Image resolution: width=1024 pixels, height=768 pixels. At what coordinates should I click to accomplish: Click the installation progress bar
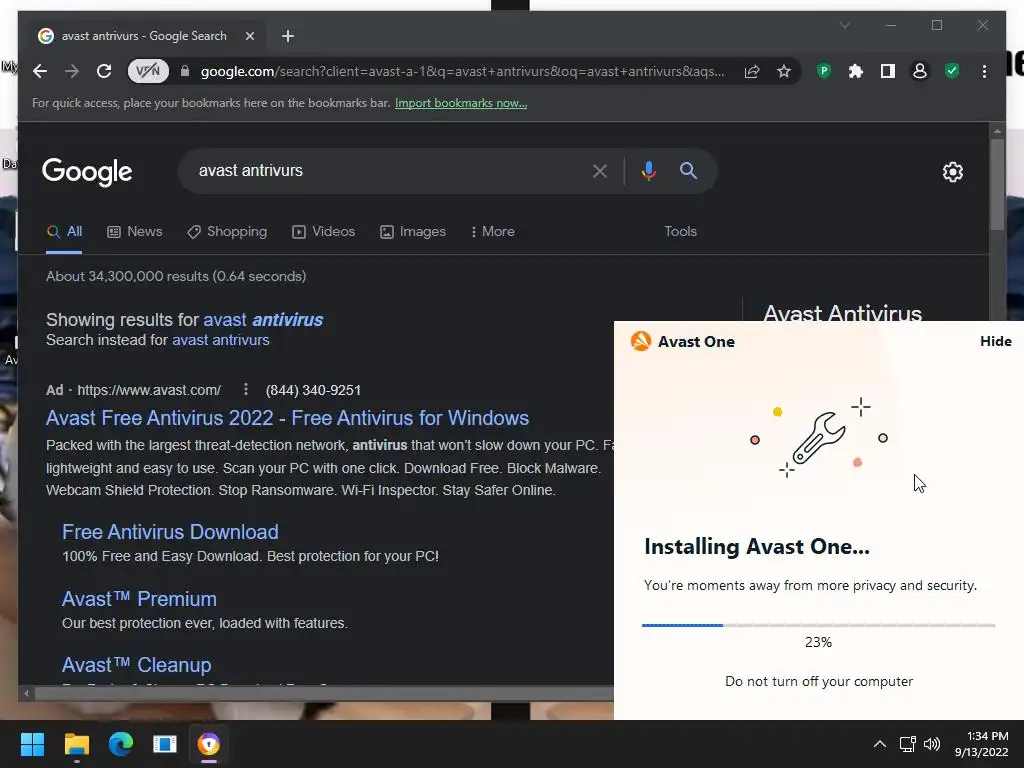pos(818,625)
